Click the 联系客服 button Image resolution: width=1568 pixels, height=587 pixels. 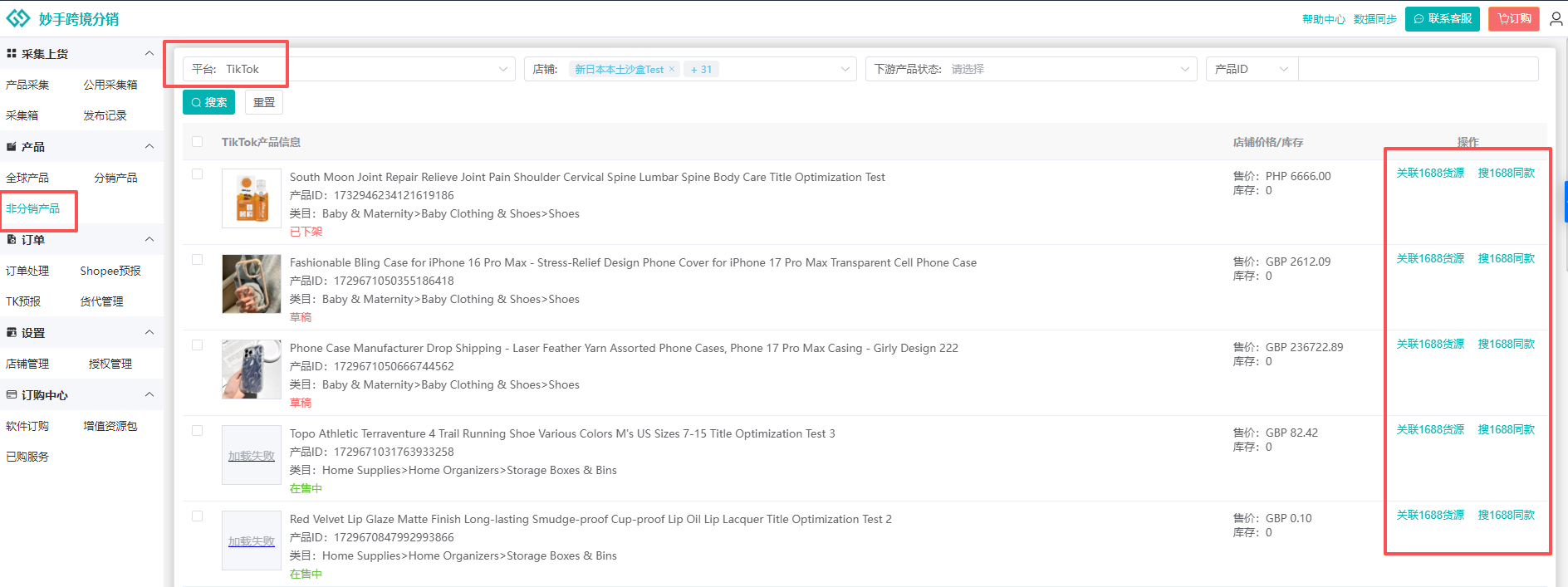1443,18
